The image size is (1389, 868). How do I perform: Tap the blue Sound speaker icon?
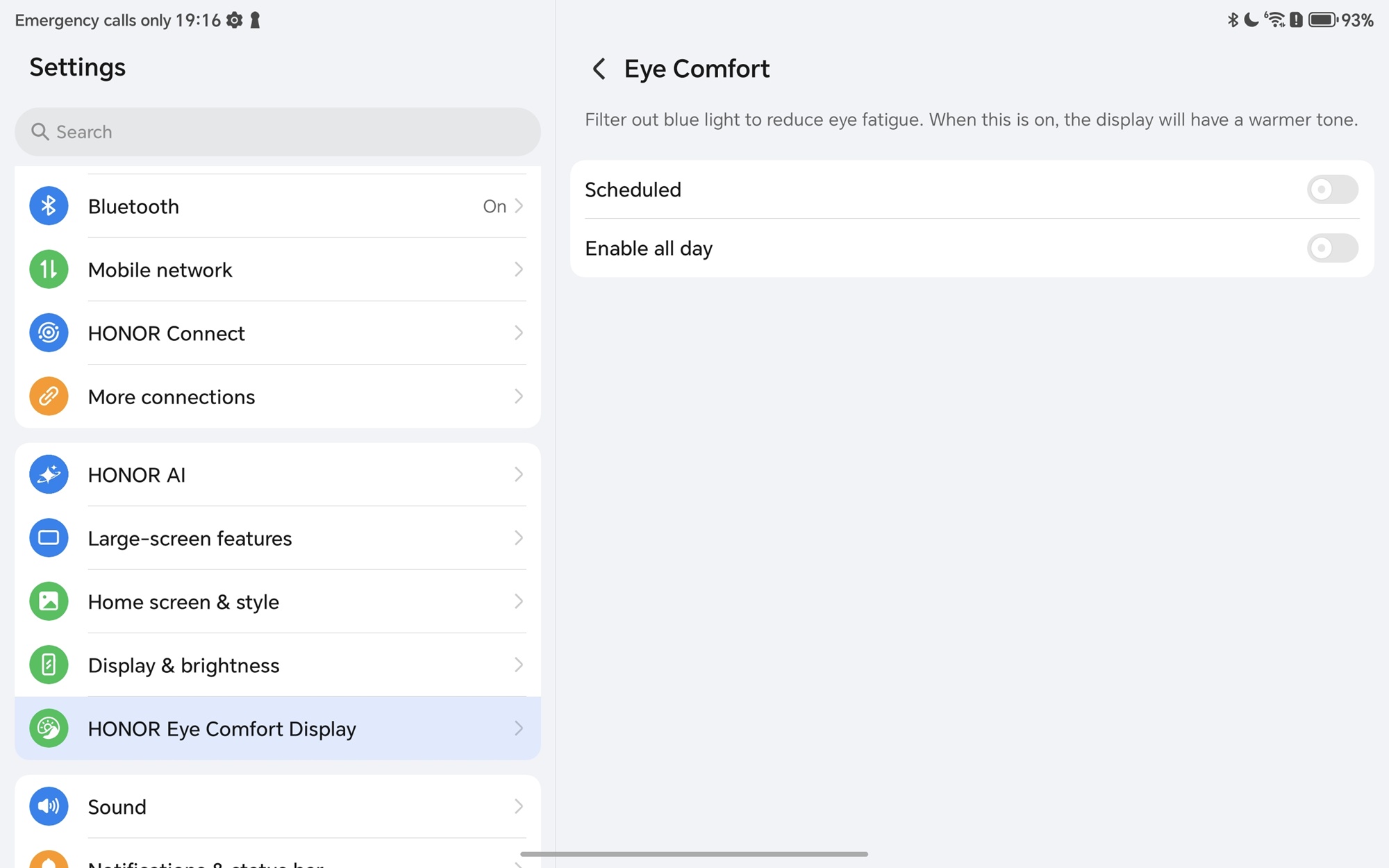[49, 806]
